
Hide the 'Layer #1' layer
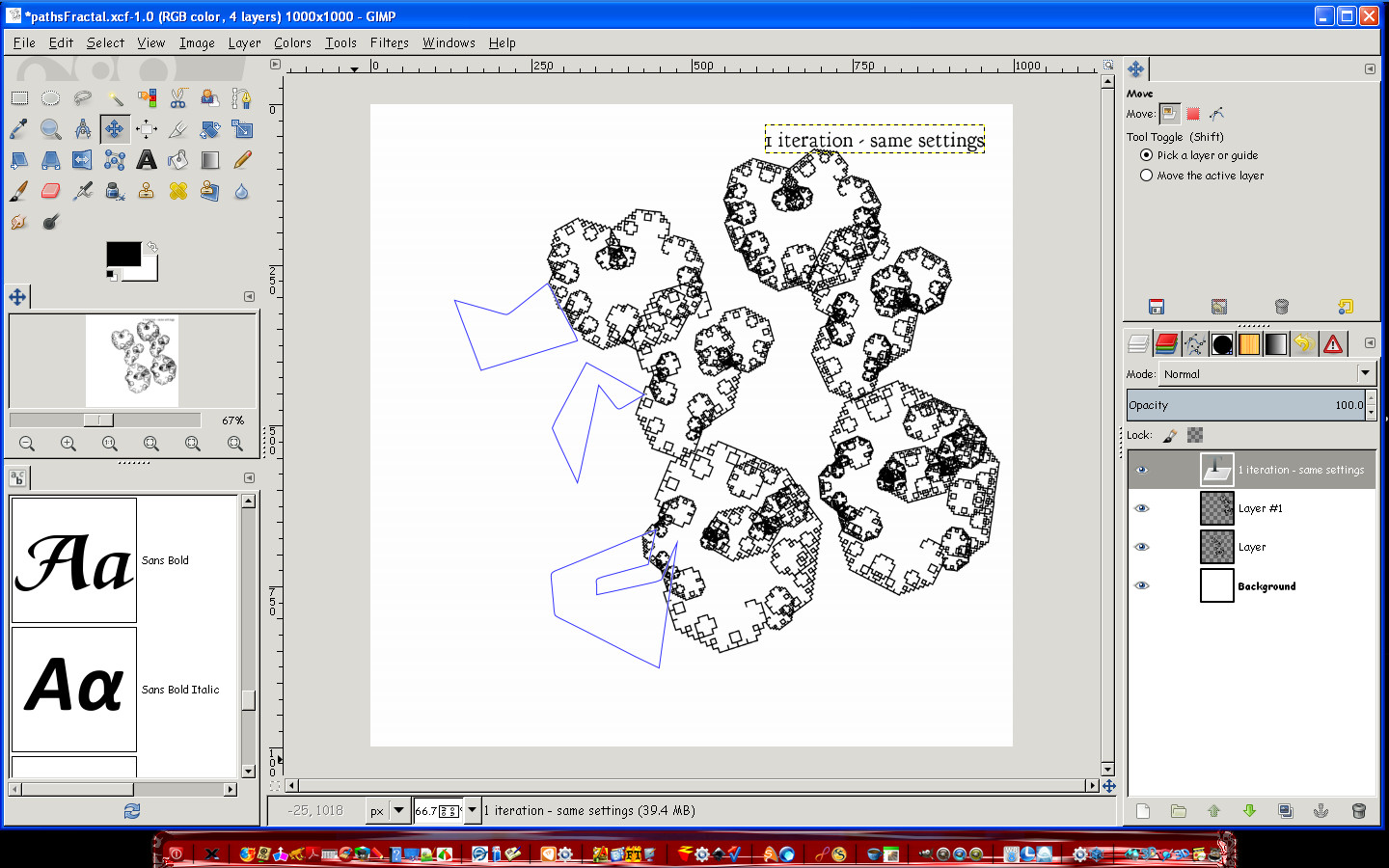click(1142, 508)
